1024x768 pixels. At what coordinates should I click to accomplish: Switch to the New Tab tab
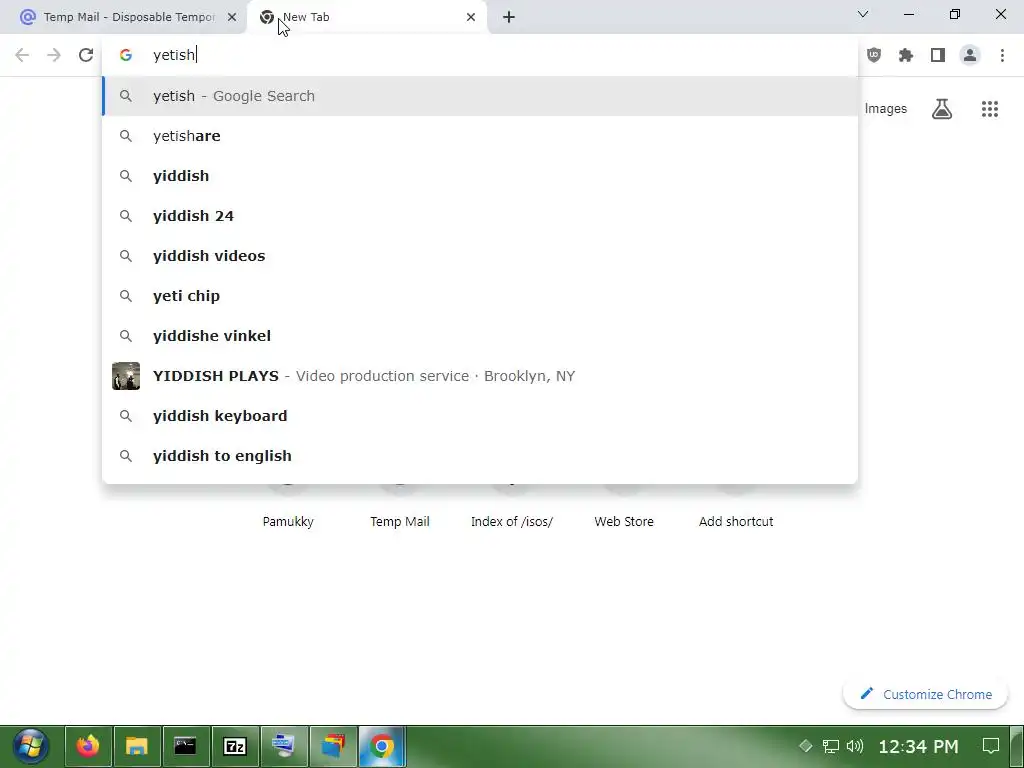(x=367, y=17)
